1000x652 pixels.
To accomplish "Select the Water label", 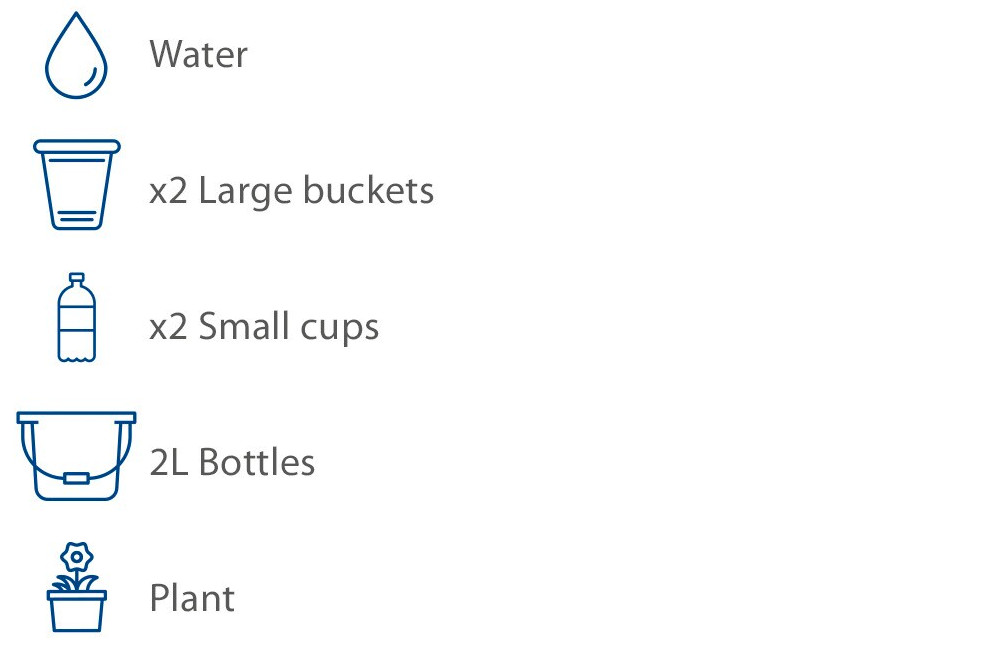I will coord(198,54).
